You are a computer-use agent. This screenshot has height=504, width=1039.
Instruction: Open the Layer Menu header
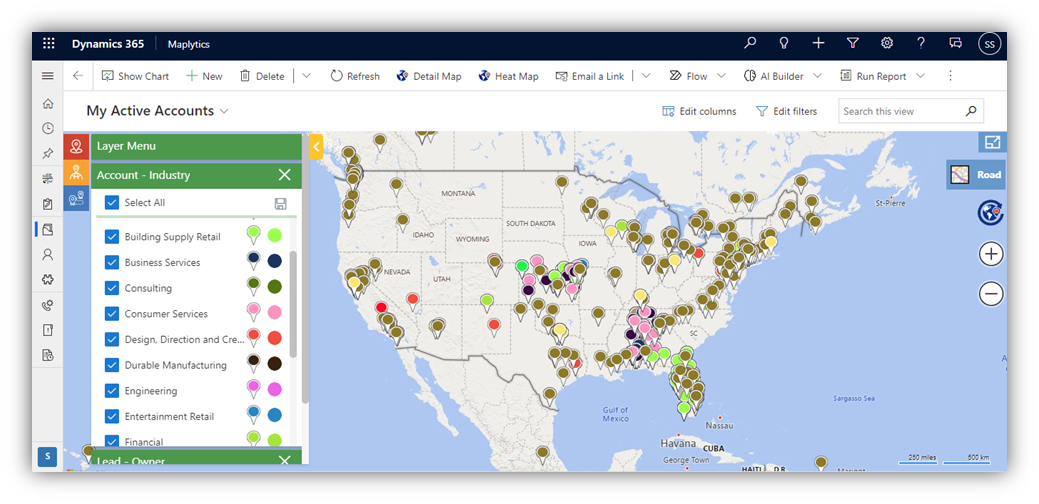pos(196,146)
